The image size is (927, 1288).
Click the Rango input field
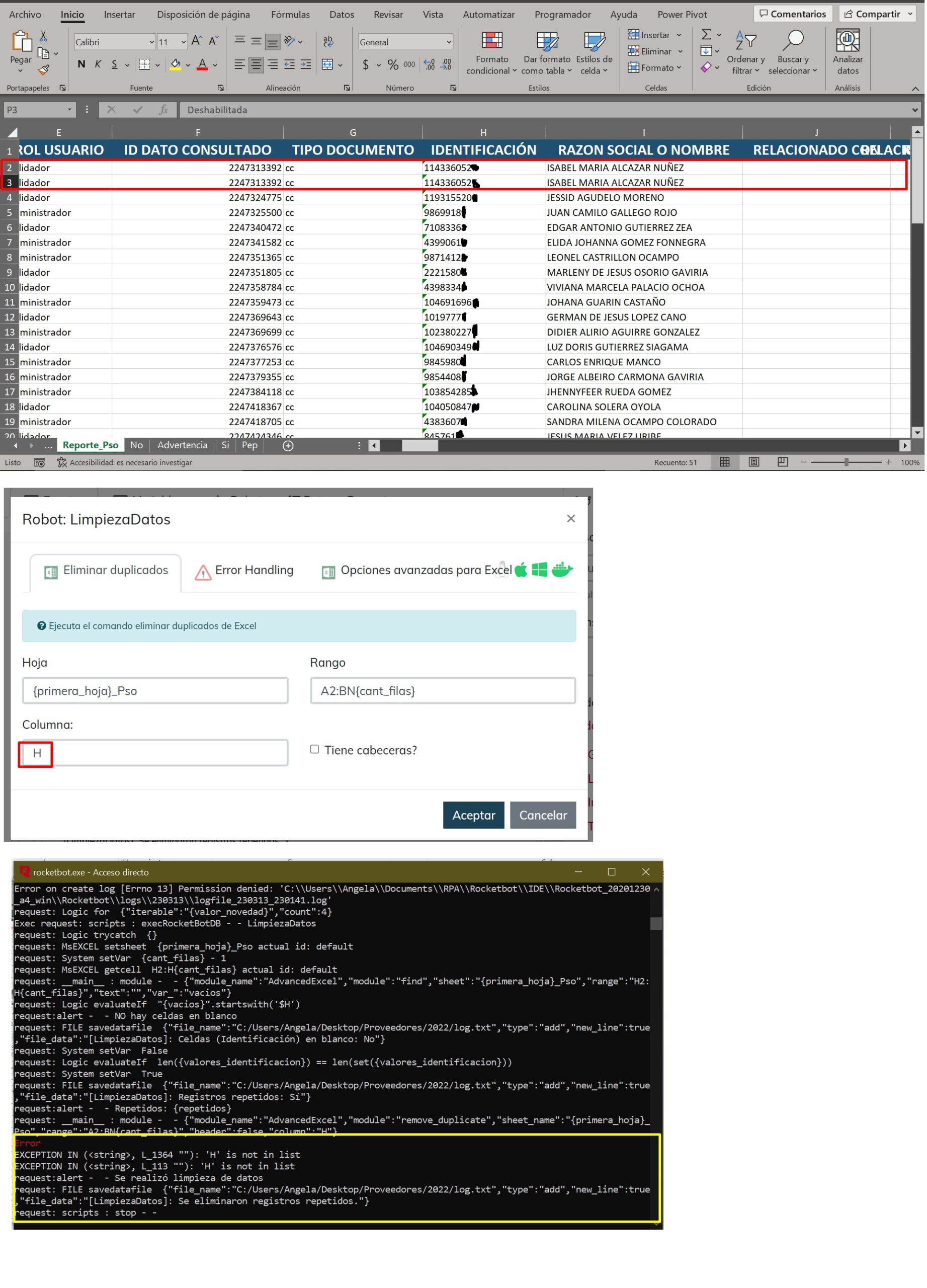443,691
